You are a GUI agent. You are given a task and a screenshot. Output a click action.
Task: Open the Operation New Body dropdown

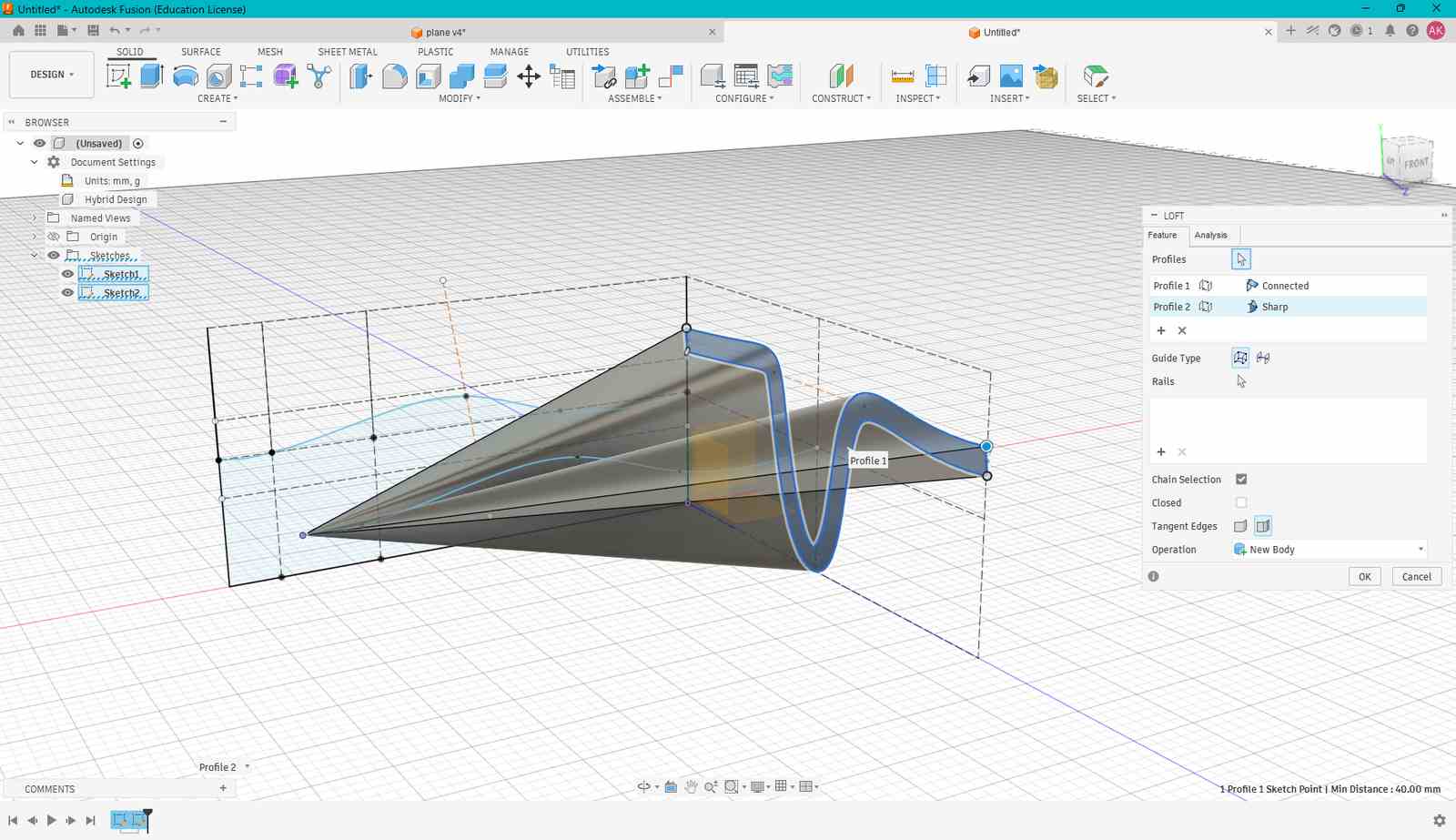[x=1329, y=550]
